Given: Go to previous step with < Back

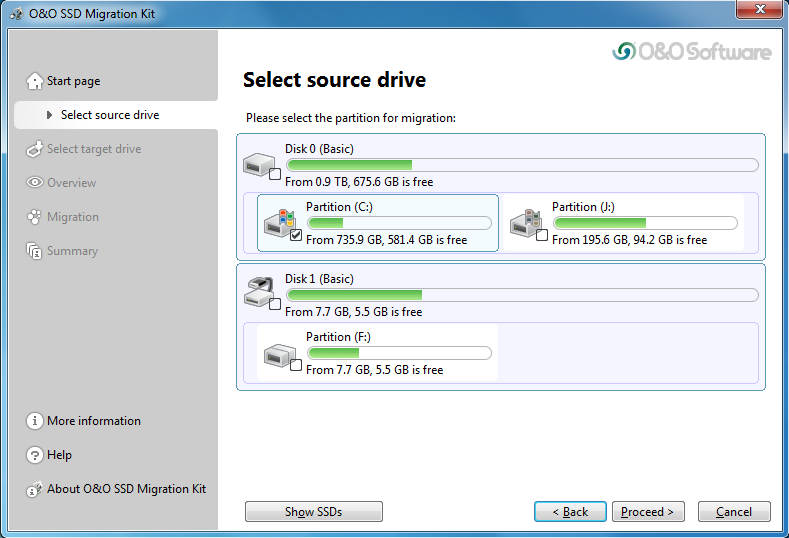Looking at the screenshot, I should [x=570, y=512].
